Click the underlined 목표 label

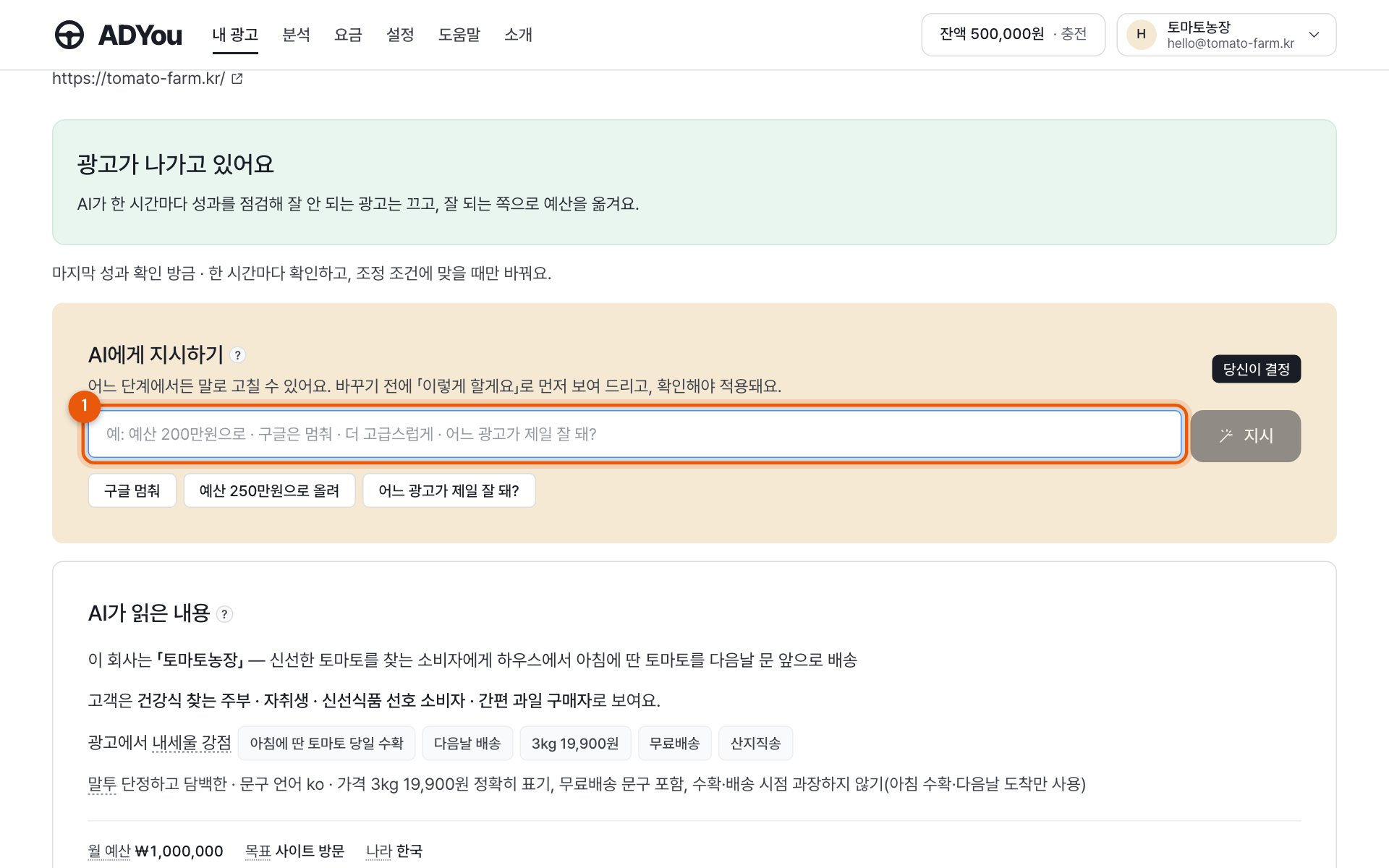coord(258,851)
